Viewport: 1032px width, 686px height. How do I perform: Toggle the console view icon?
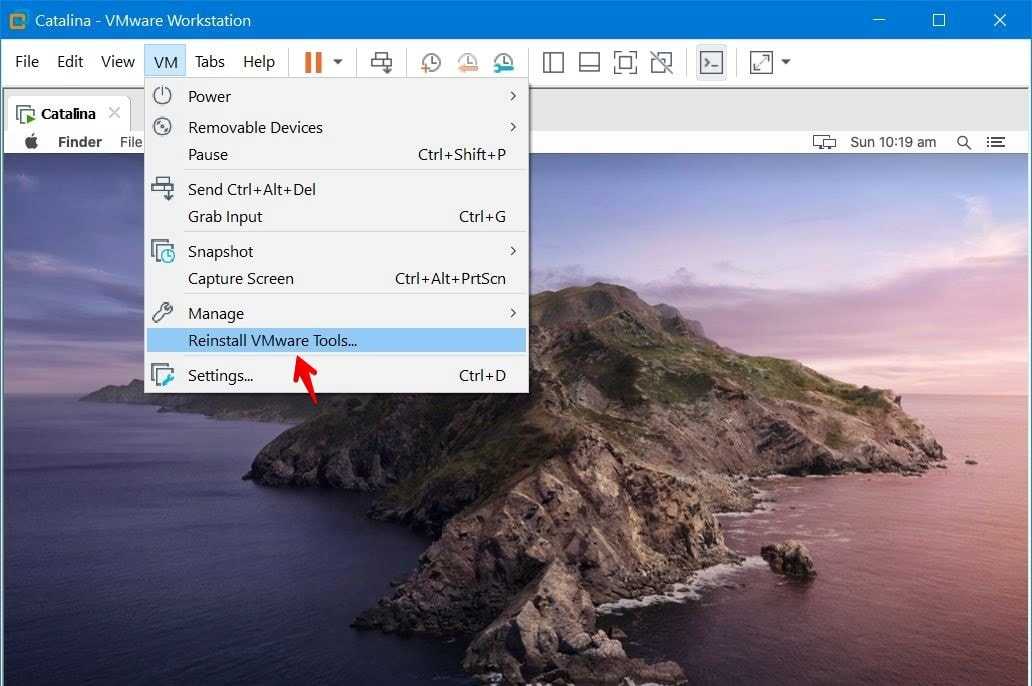tap(711, 63)
